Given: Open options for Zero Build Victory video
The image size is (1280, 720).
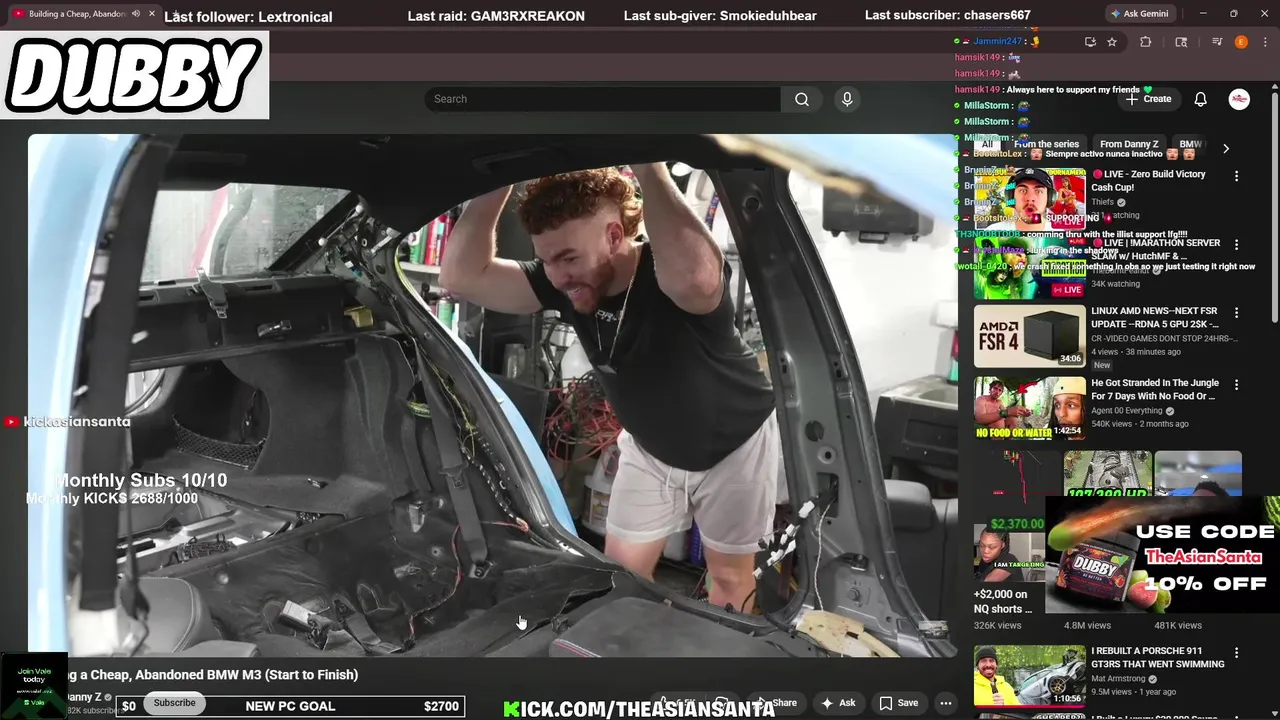Looking at the screenshot, I should click(x=1236, y=176).
